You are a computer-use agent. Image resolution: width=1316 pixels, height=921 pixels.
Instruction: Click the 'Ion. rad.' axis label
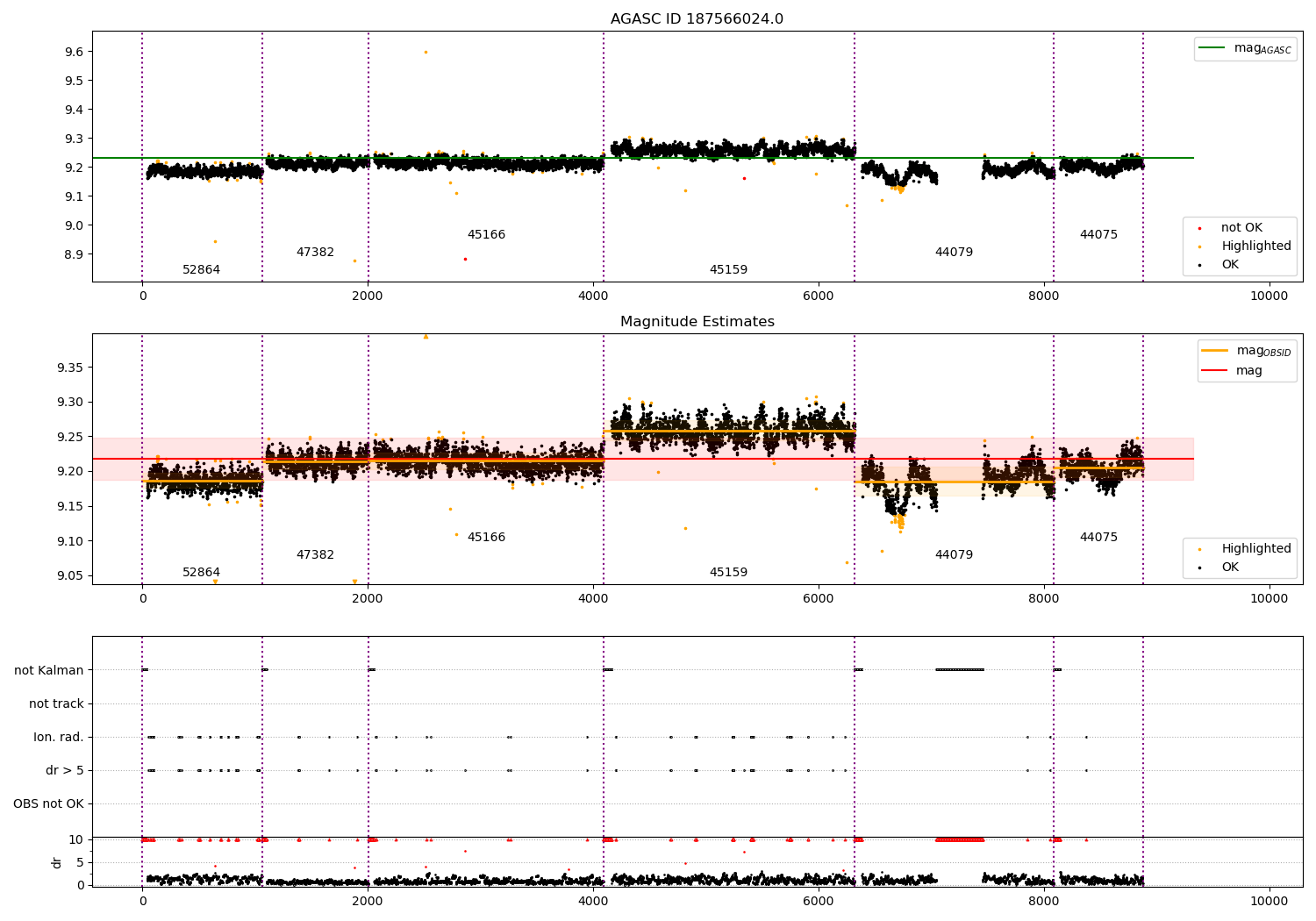pyautogui.click(x=59, y=738)
